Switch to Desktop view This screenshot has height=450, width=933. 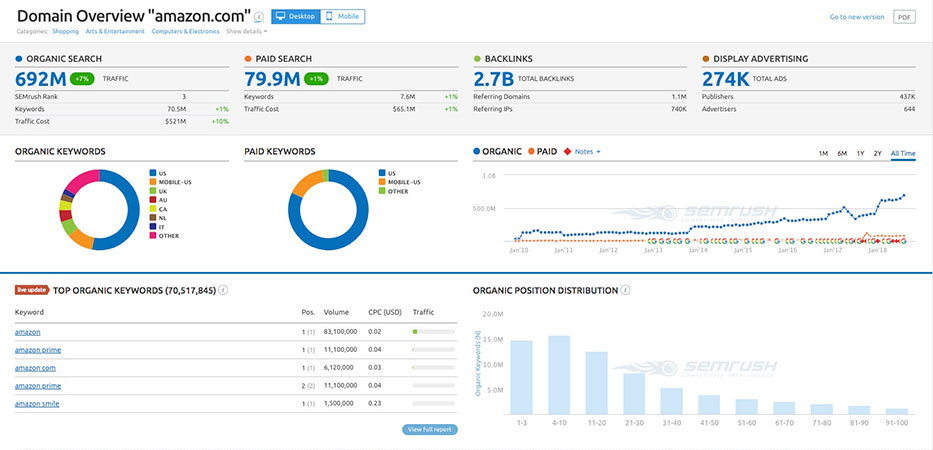(x=295, y=17)
